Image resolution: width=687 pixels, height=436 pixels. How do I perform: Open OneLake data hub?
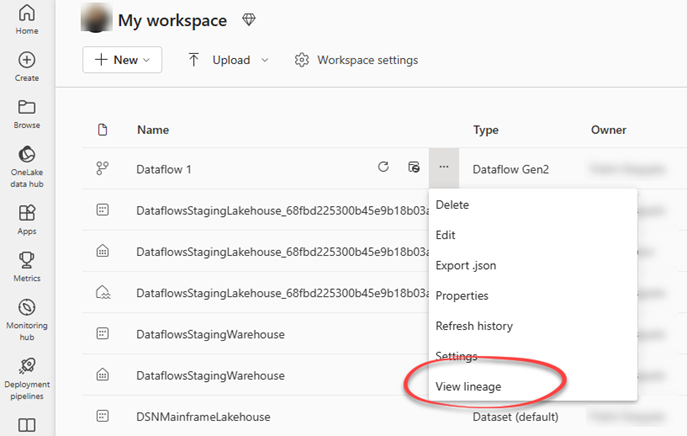(x=27, y=167)
